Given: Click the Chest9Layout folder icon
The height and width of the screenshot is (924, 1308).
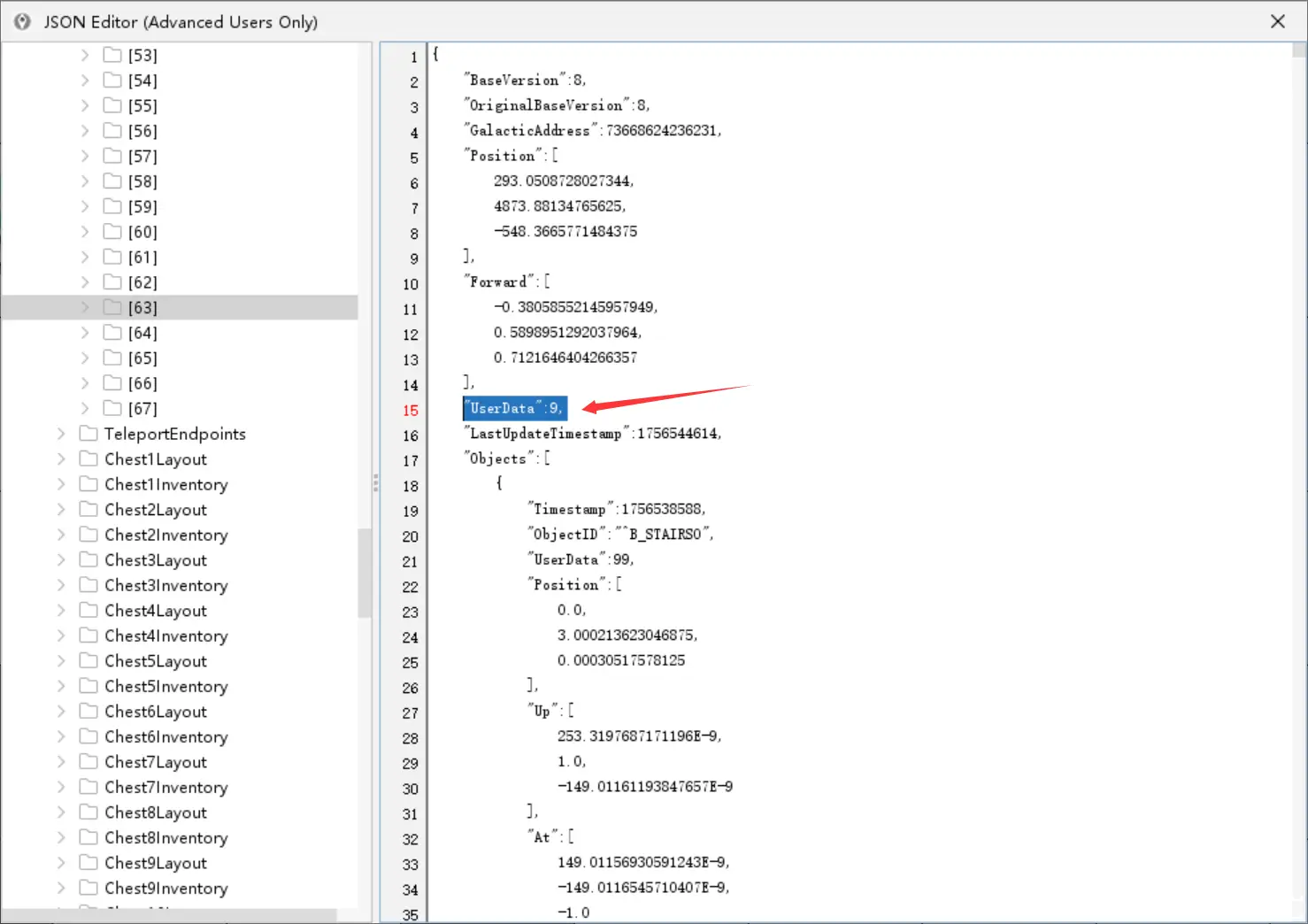Looking at the screenshot, I should [88, 862].
